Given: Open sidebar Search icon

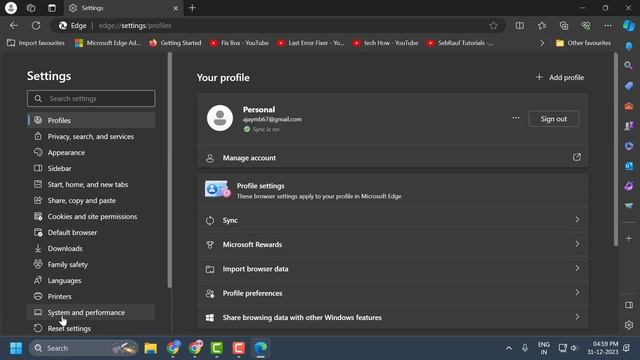Looking at the screenshot, I should coord(629,65).
